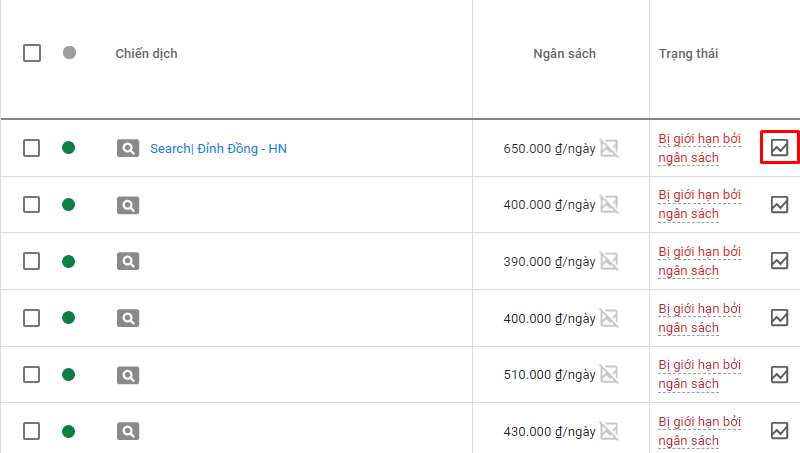
Task: Click the chart icon highlighted in red
Action: click(779, 148)
